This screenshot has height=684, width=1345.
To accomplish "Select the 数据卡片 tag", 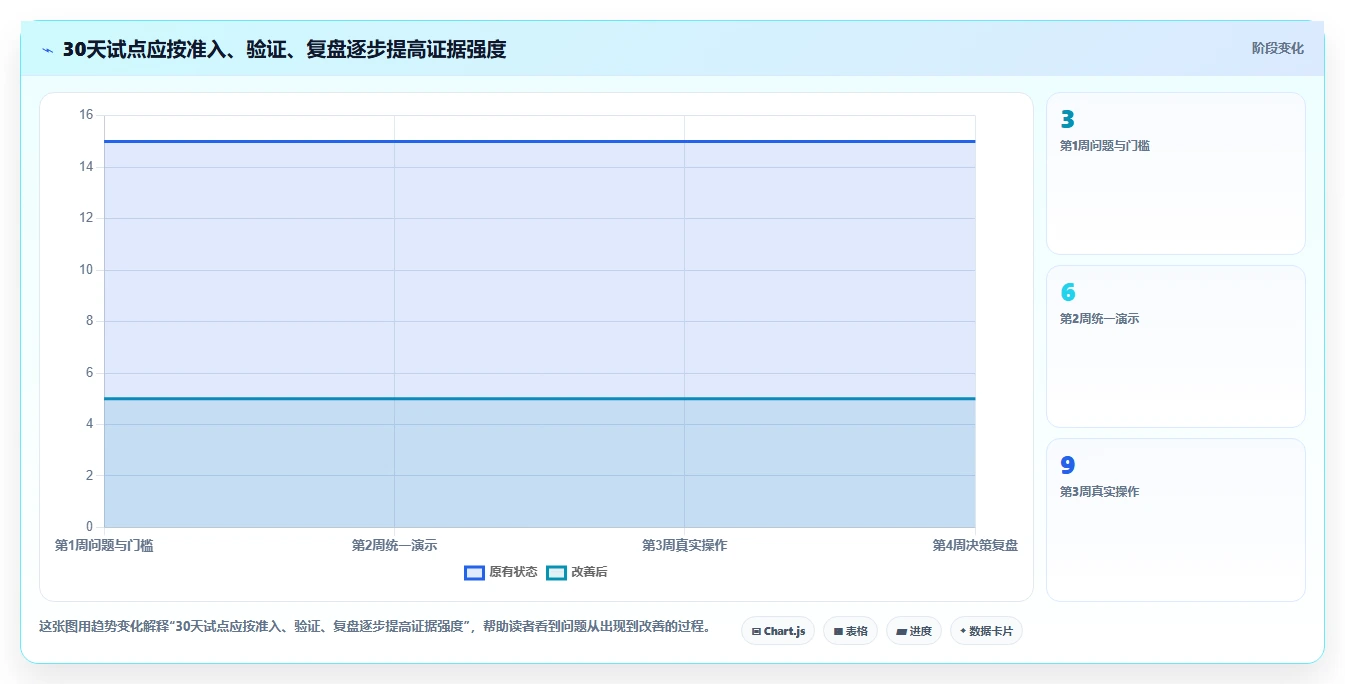I will coord(986,631).
